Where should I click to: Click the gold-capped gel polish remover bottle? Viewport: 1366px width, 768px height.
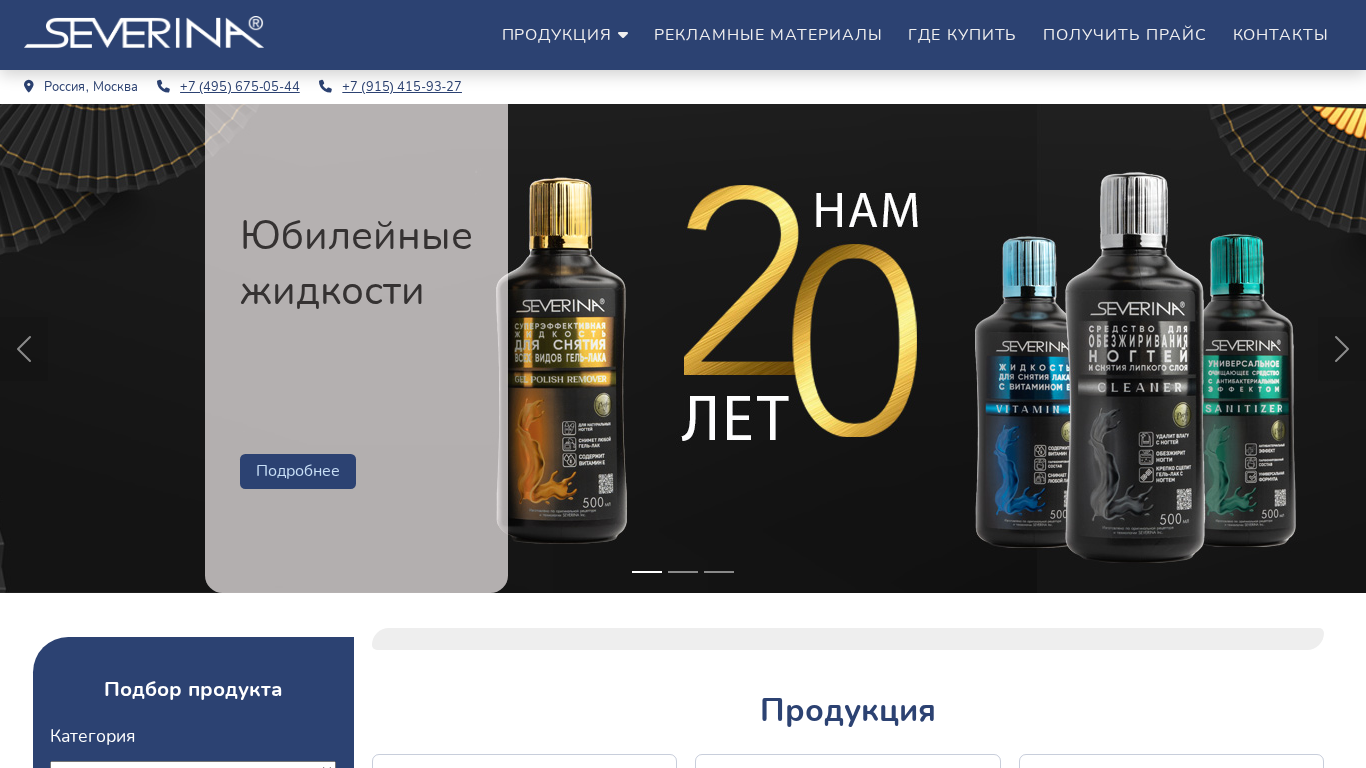[562, 360]
